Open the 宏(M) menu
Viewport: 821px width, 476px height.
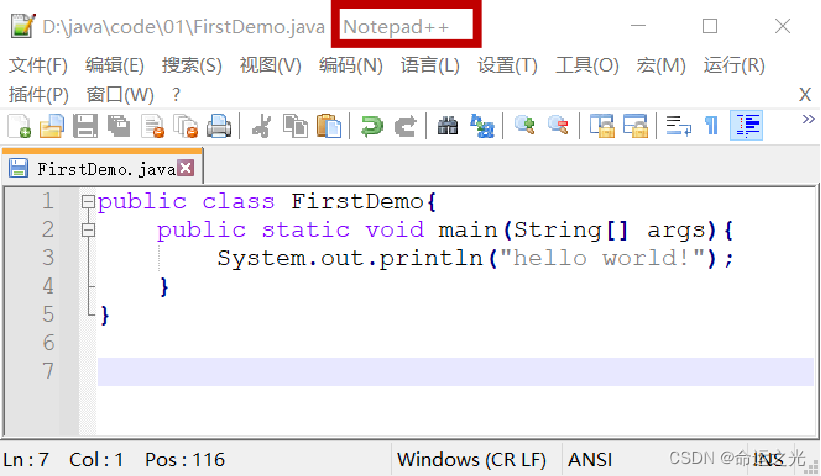pyautogui.click(x=661, y=65)
